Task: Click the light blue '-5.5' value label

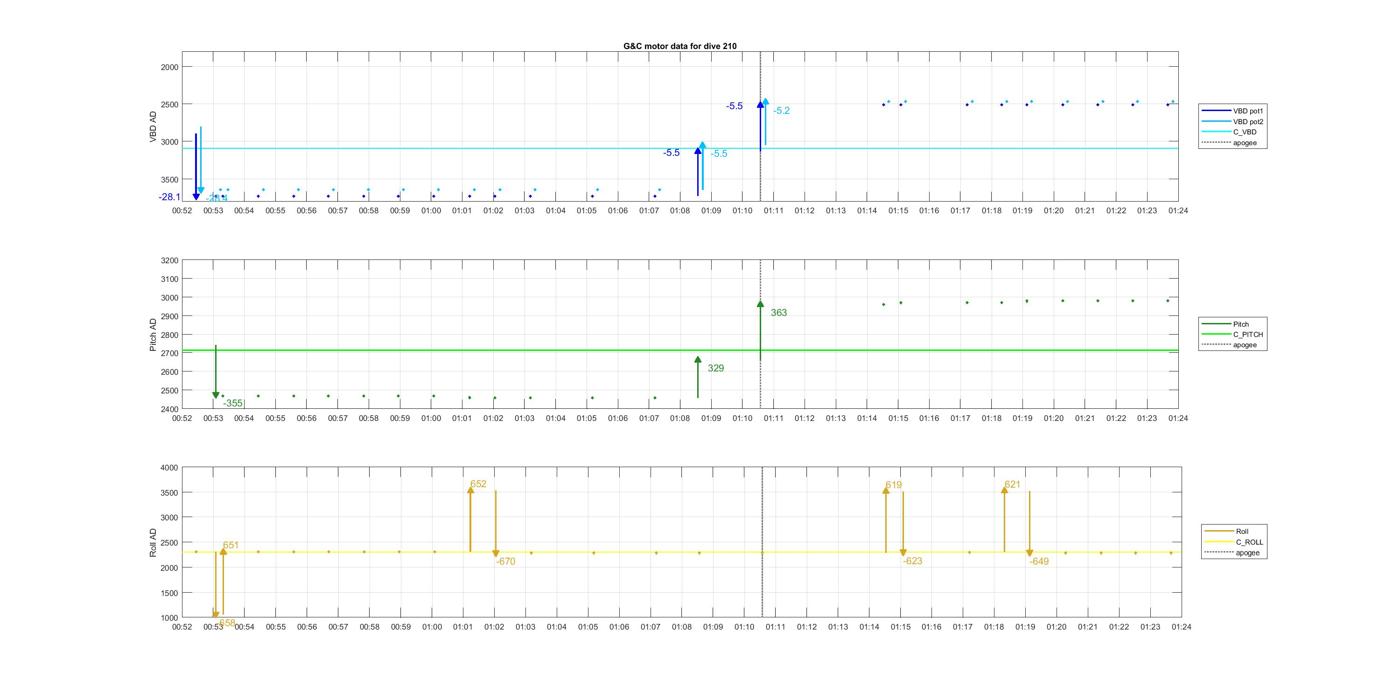Action: point(719,154)
